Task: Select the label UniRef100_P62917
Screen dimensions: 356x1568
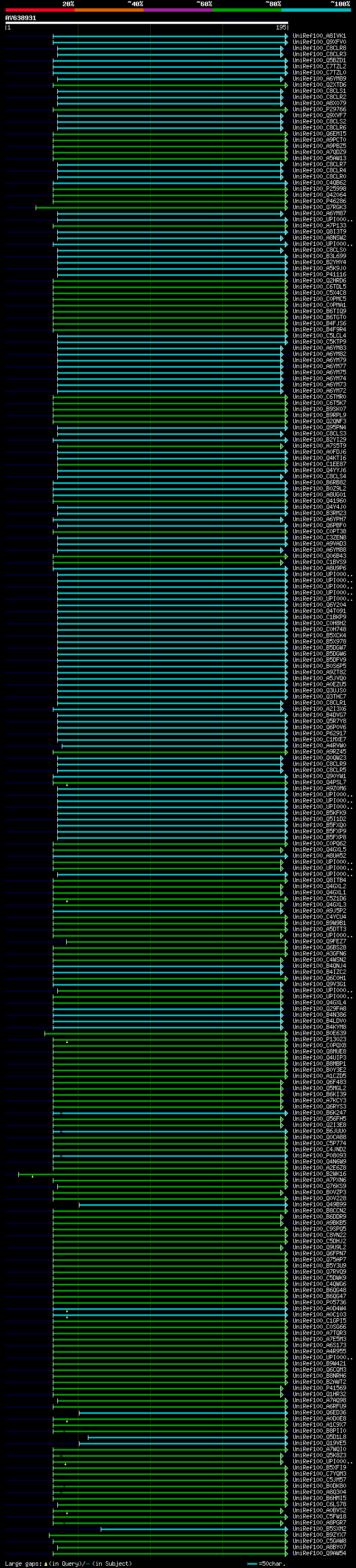Action: tap(319, 734)
